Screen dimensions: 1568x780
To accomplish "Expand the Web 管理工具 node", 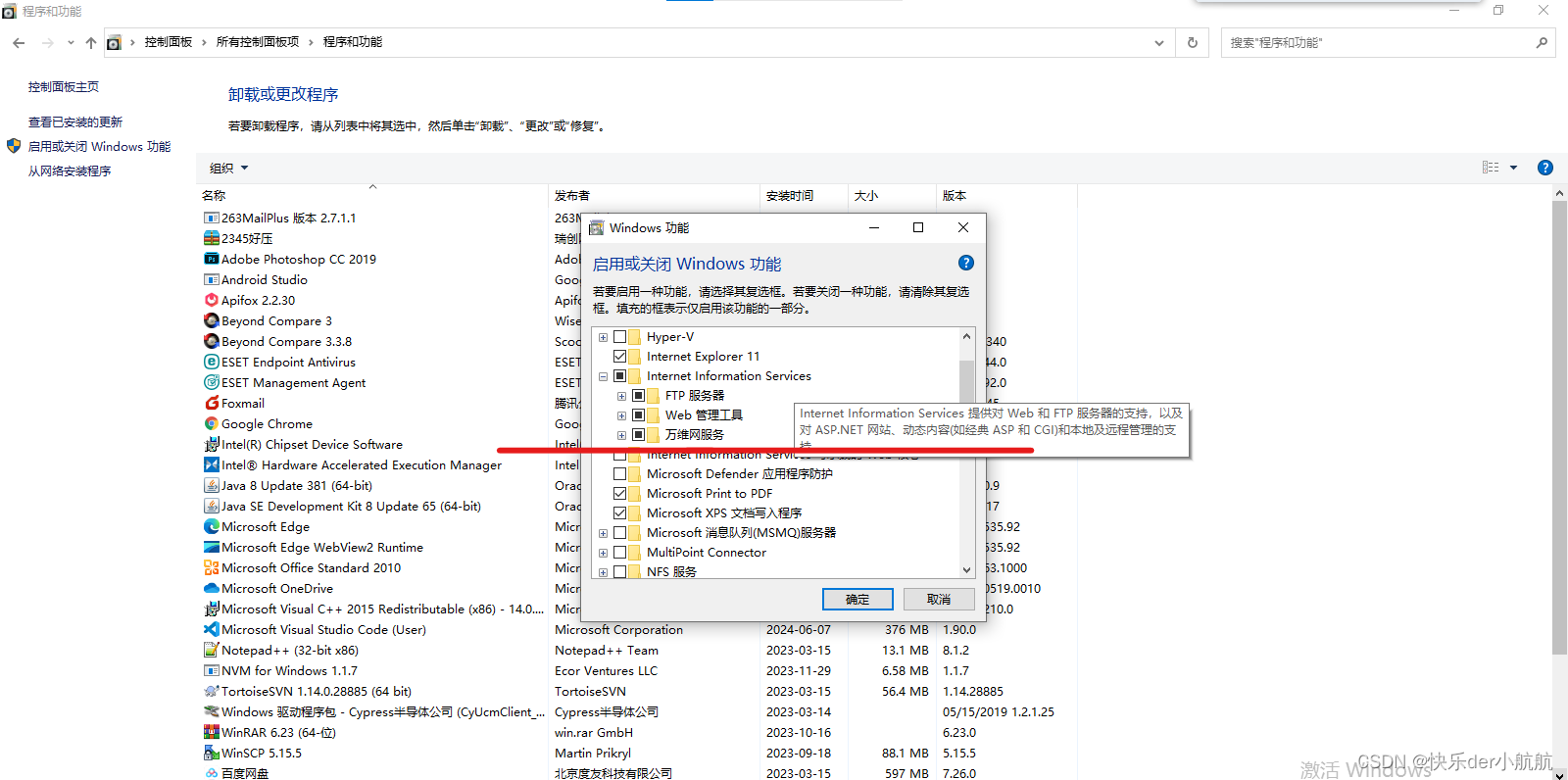I will (x=621, y=415).
